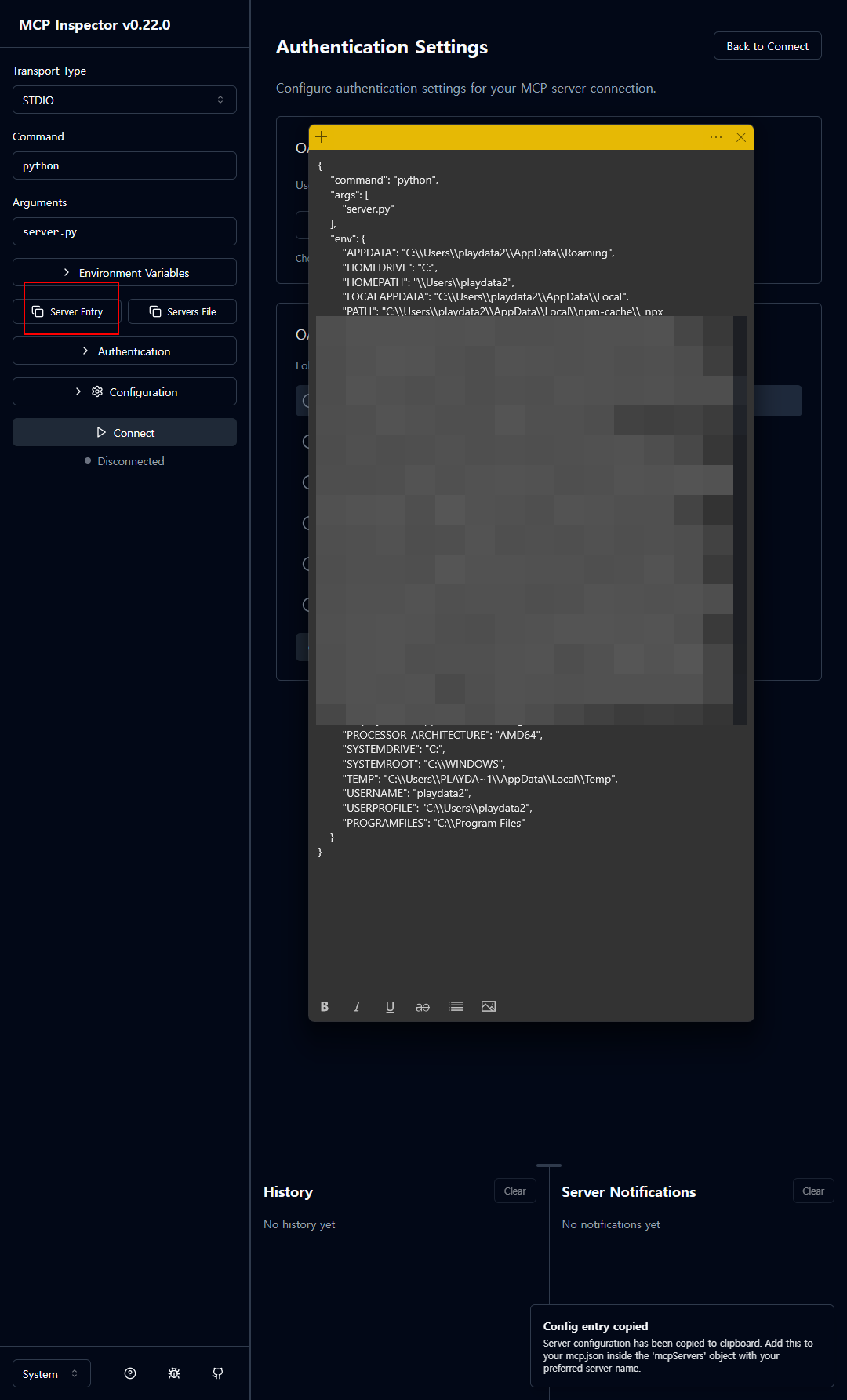This screenshot has height=1400, width=847.
Task: Click the "SYSTEMROOT": "C:\\WINDOWS" line
Action: [423, 764]
